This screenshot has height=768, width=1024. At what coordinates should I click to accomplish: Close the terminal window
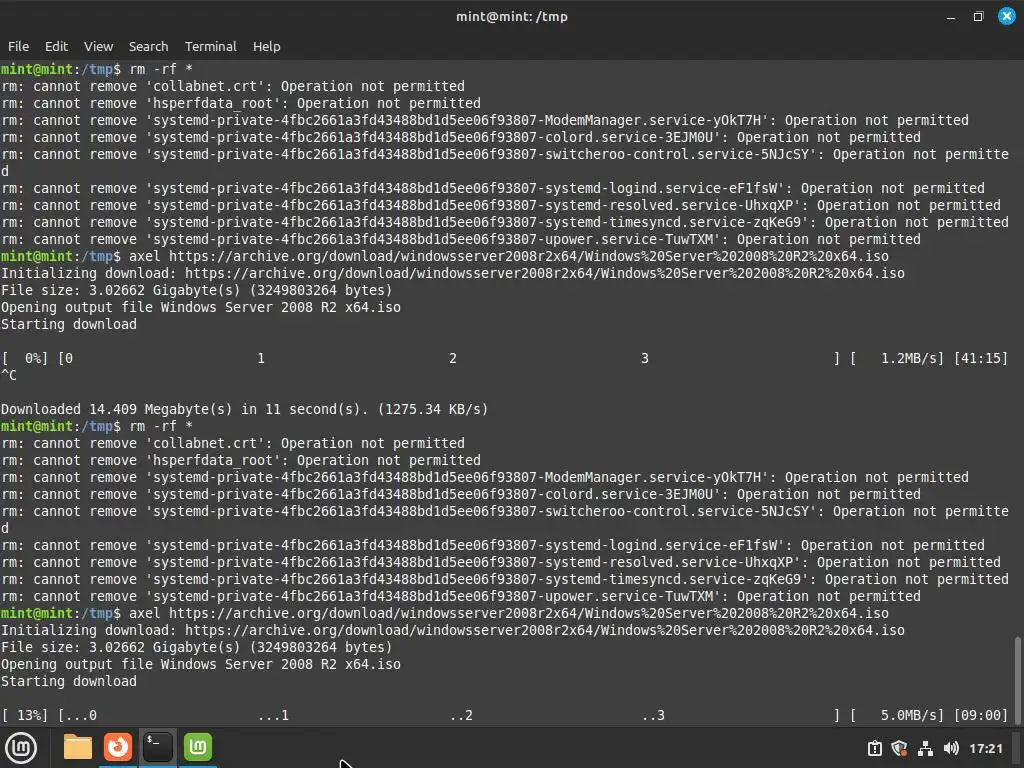pyautogui.click(x=1007, y=16)
